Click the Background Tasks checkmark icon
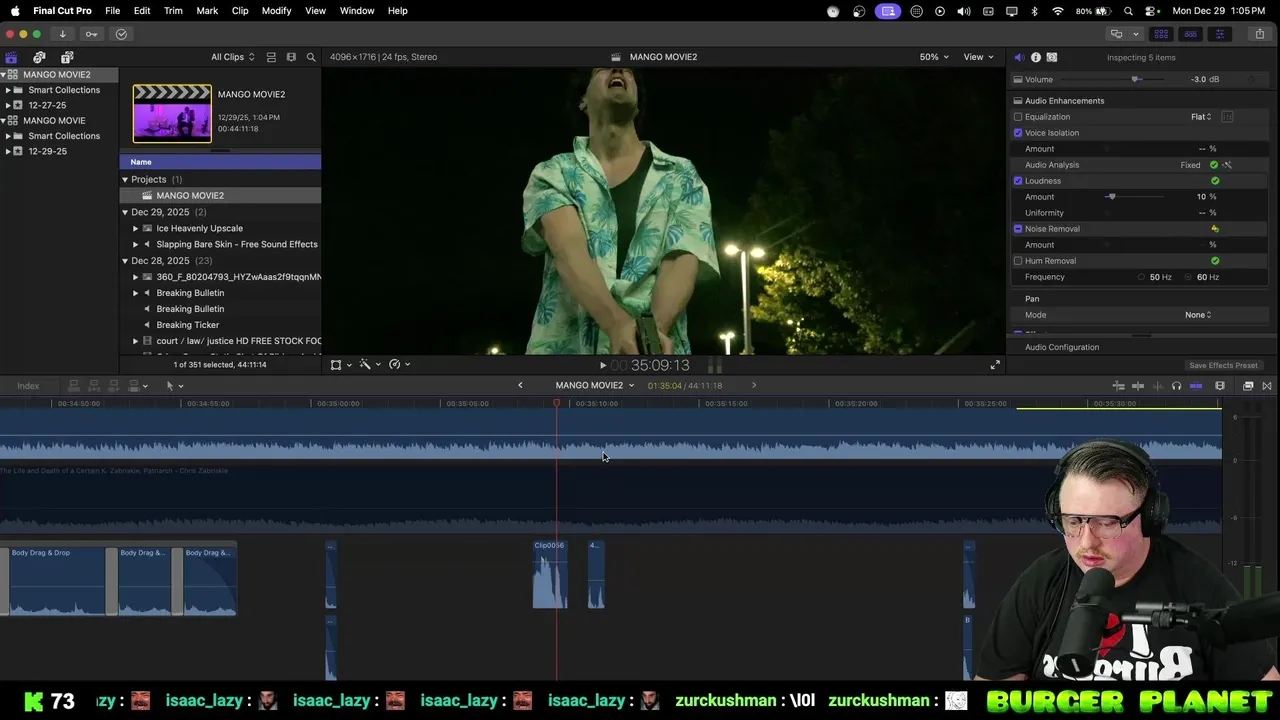 click(121, 34)
